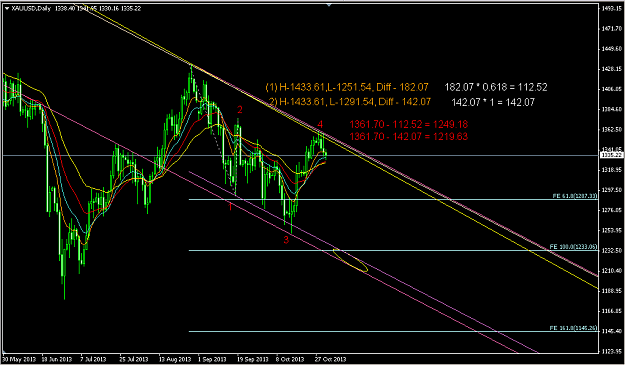Select the yellow ellipse drawing object

point(350,261)
